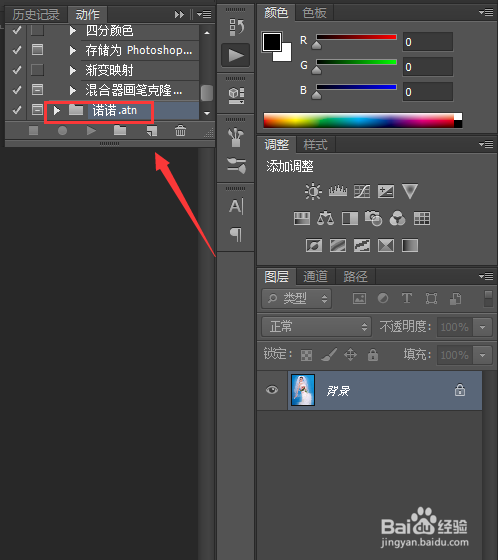
Task: Open the Layers panel flyout menu
Action: point(486,276)
